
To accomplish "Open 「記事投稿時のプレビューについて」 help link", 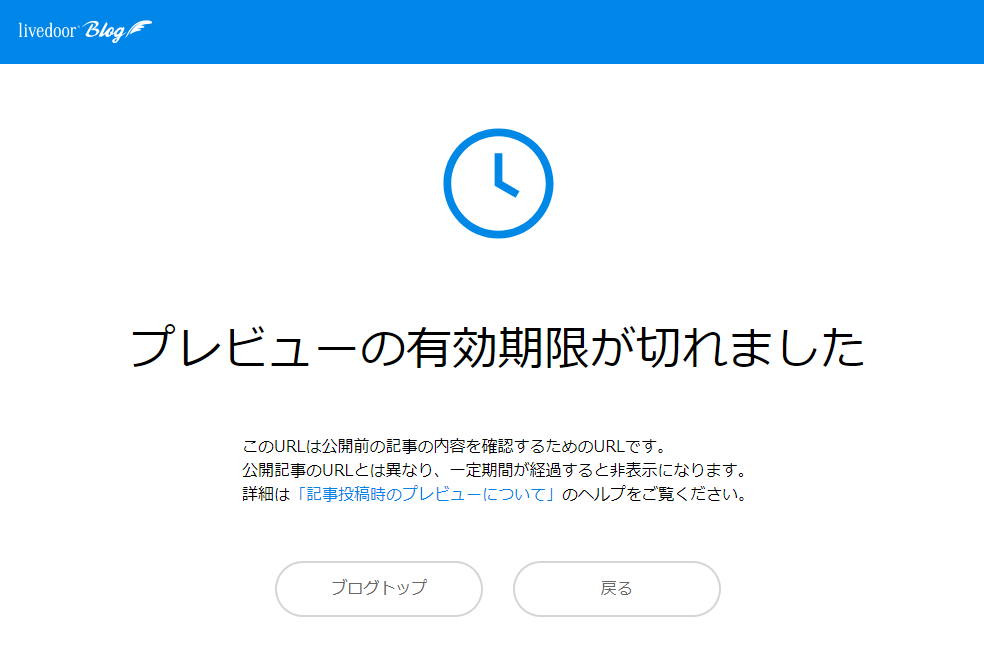I will [x=425, y=494].
